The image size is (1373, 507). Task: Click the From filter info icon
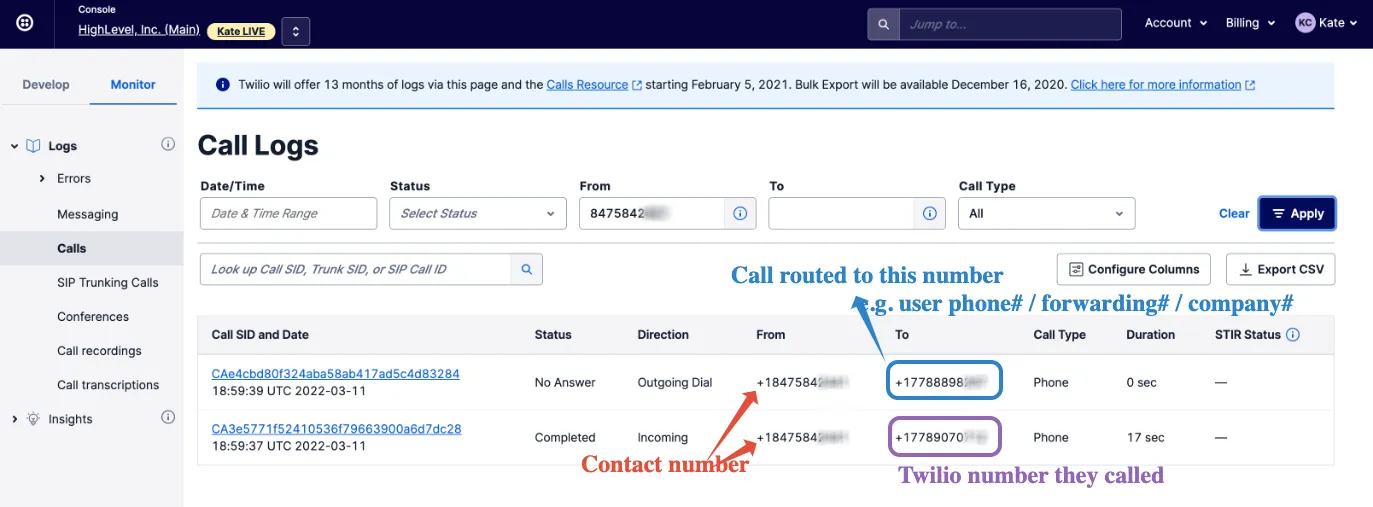740,213
